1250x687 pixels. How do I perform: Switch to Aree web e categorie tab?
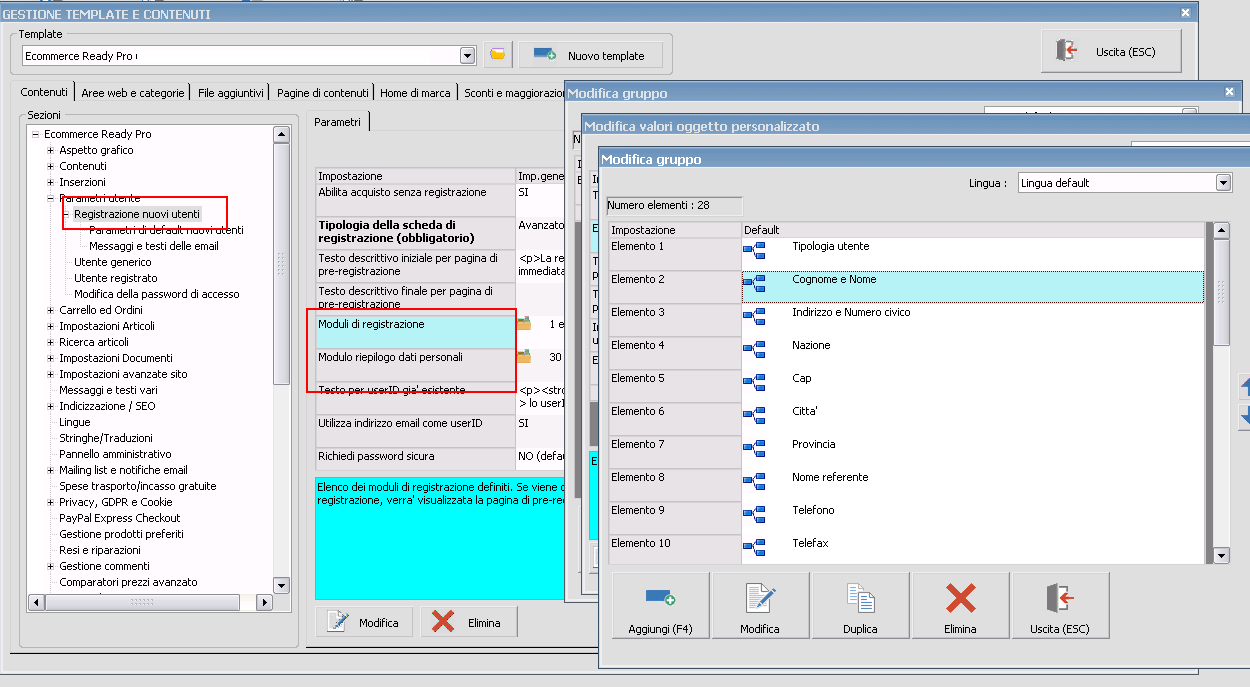pyautogui.click(x=133, y=93)
